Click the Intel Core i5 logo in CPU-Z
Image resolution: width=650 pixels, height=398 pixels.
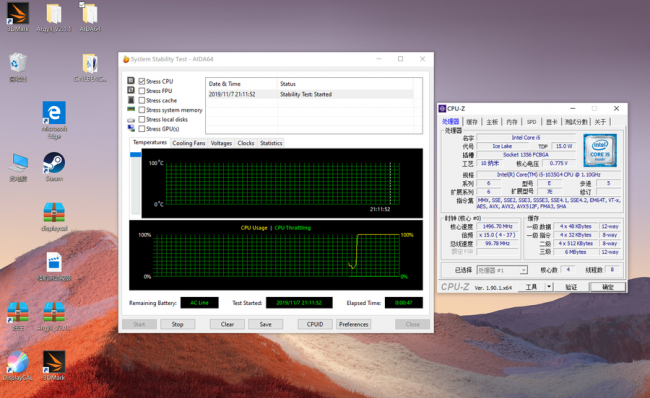600,150
